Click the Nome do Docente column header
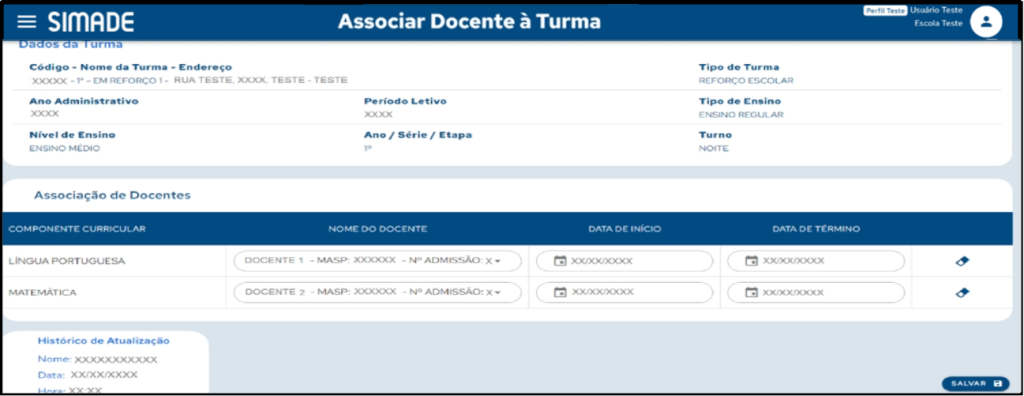Screen dimensions: 1024x396 pyautogui.click(x=377, y=229)
